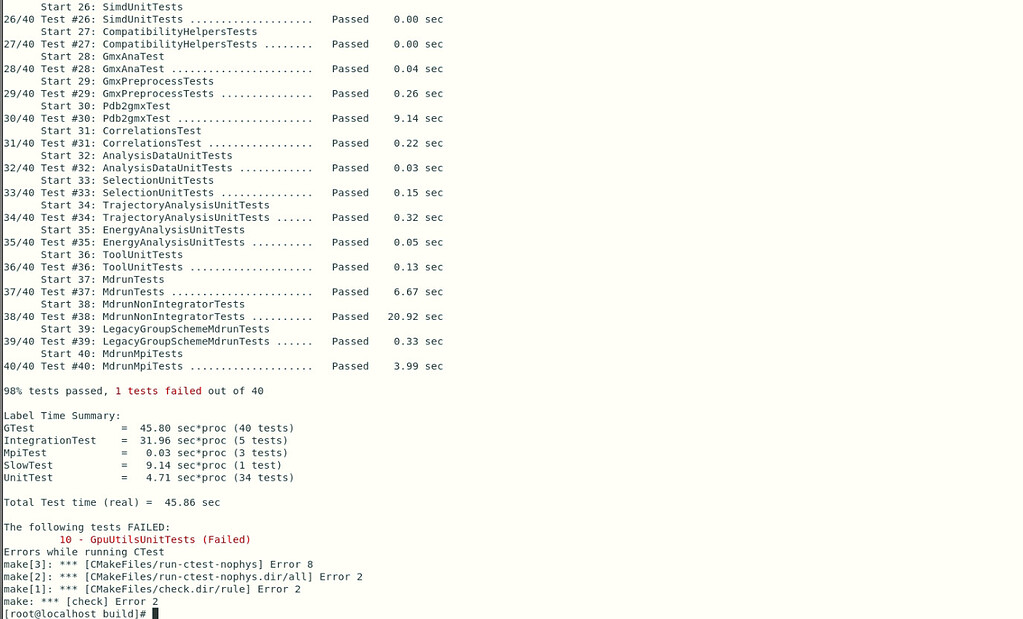Viewport: 1023px width, 619px height.
Task: Click the Test #34 TrajectoryAnalysisUnitTests result line
Action: coord(223,217)
